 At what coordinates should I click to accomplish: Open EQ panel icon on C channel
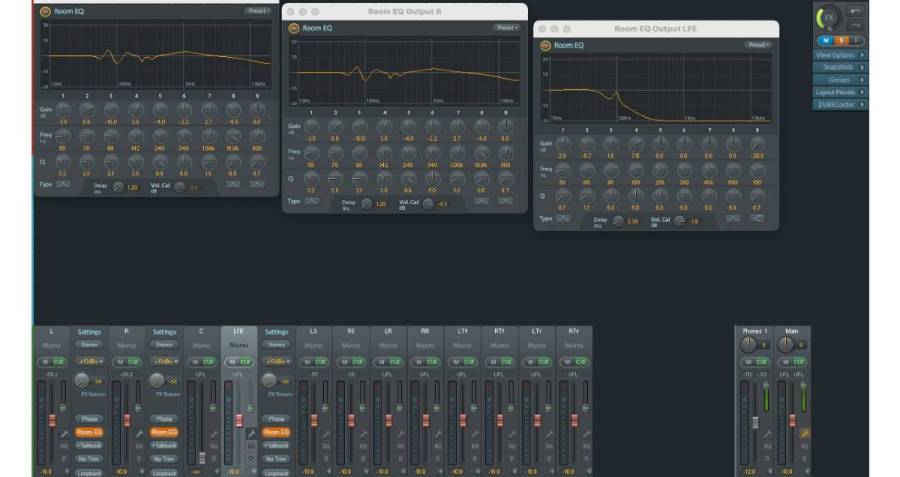tap(214, 446)
